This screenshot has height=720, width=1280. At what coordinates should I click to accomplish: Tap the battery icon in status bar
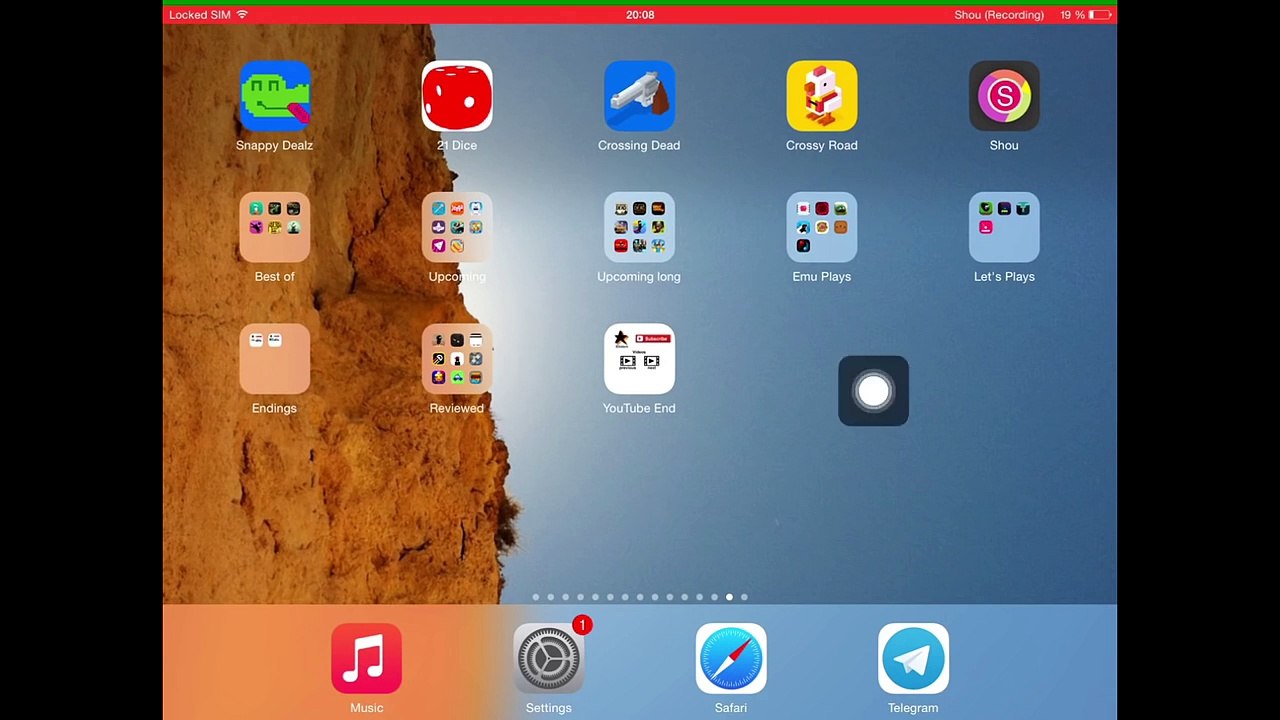point(1100,15)
